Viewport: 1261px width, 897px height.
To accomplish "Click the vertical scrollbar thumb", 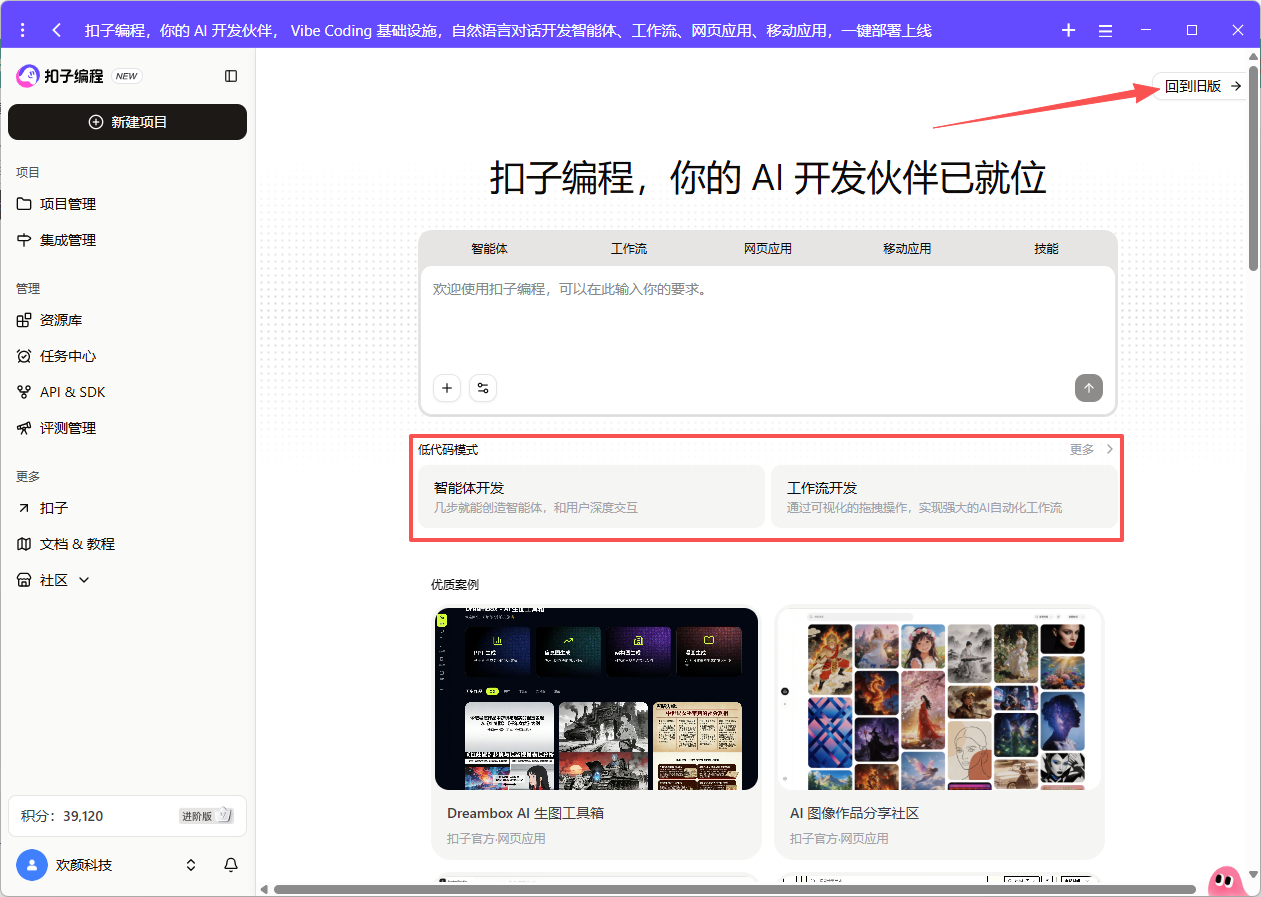I will pos(1253,170).
